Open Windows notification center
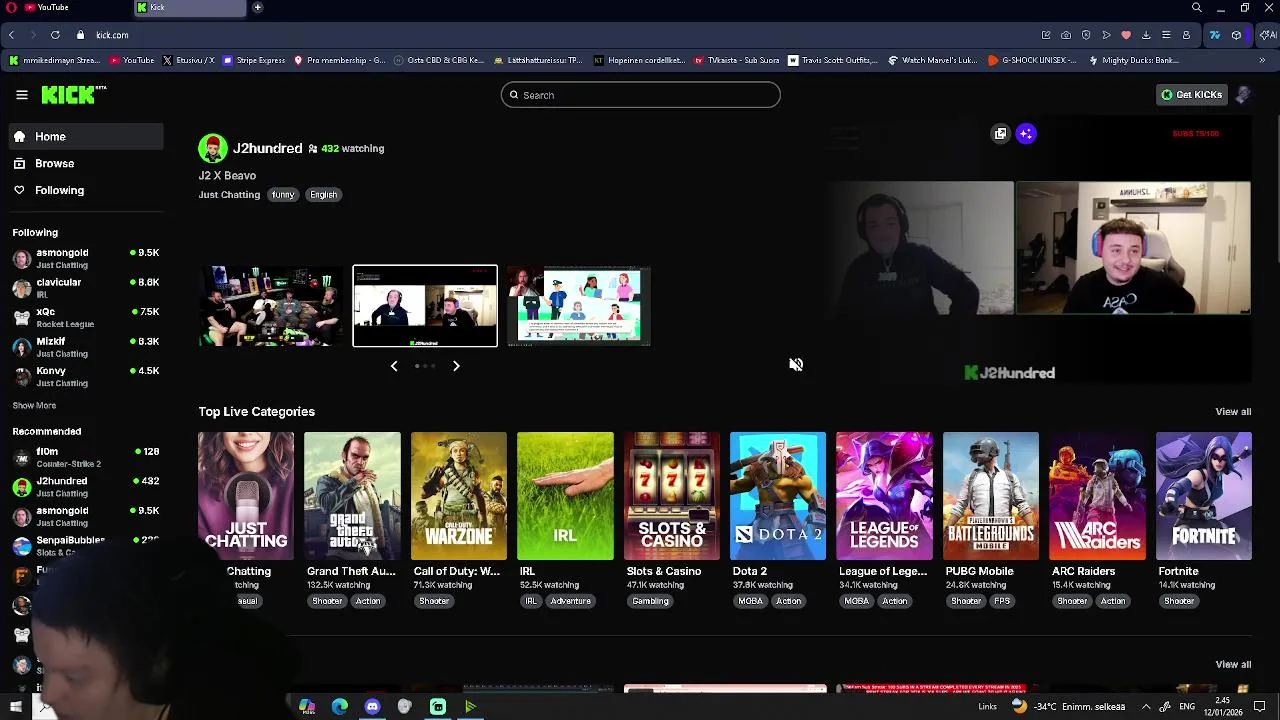 (x=1259, y=707)
